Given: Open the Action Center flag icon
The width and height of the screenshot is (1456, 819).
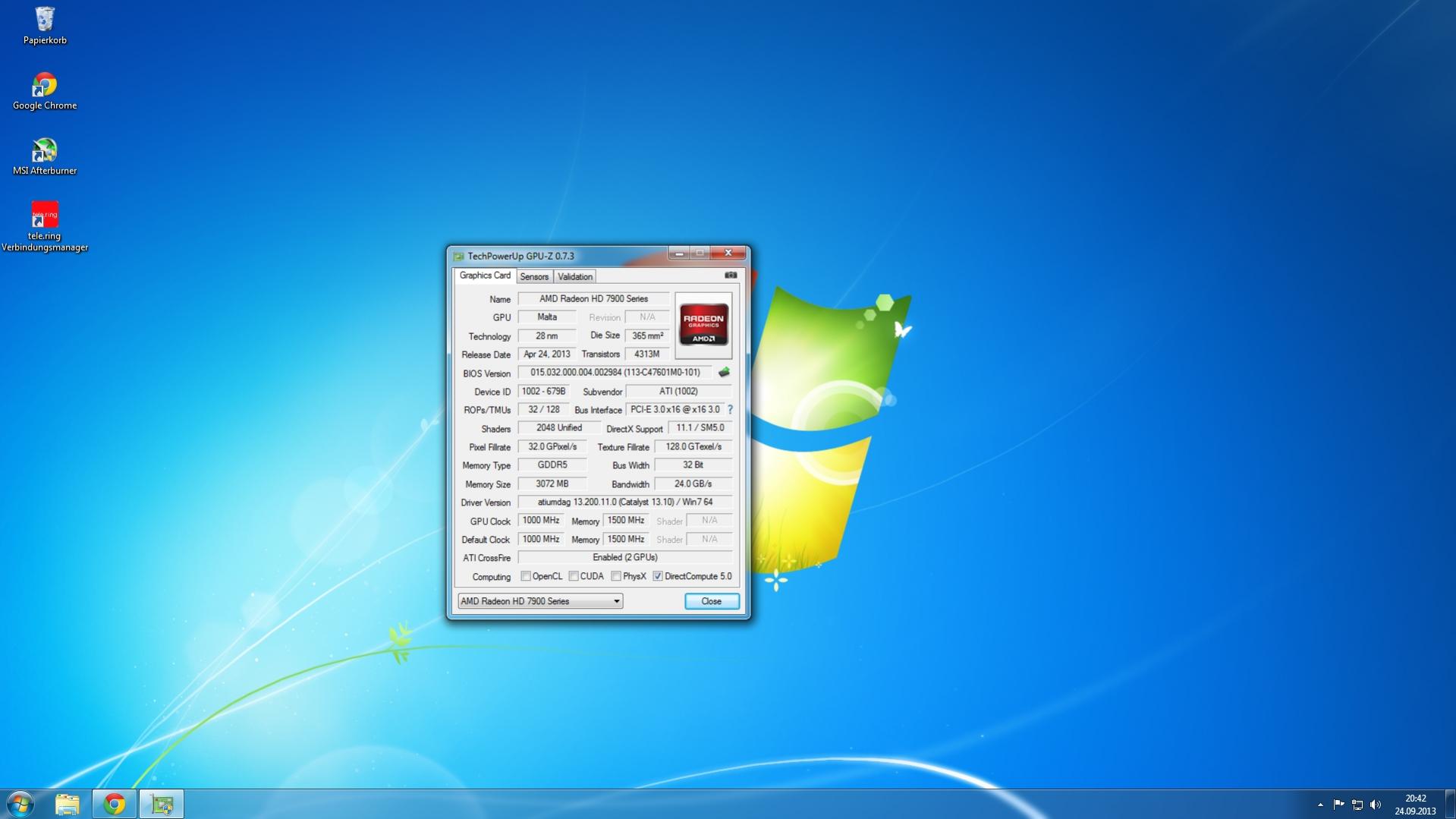Looking at the screenshot, I should click(x=1338, y=805).
